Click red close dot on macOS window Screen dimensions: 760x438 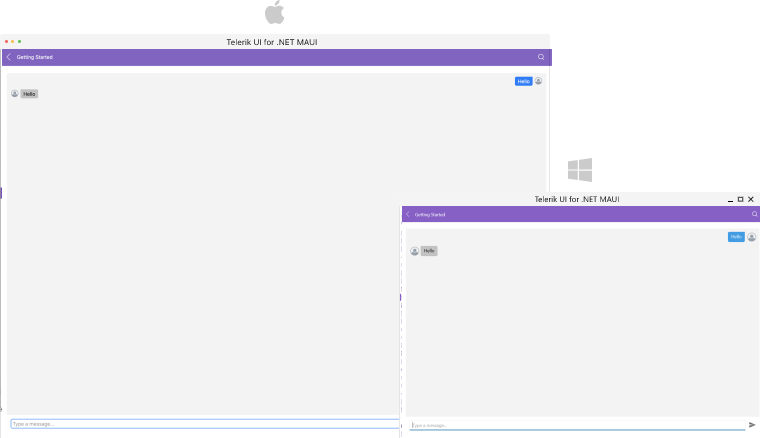click(x=6, y=42)
